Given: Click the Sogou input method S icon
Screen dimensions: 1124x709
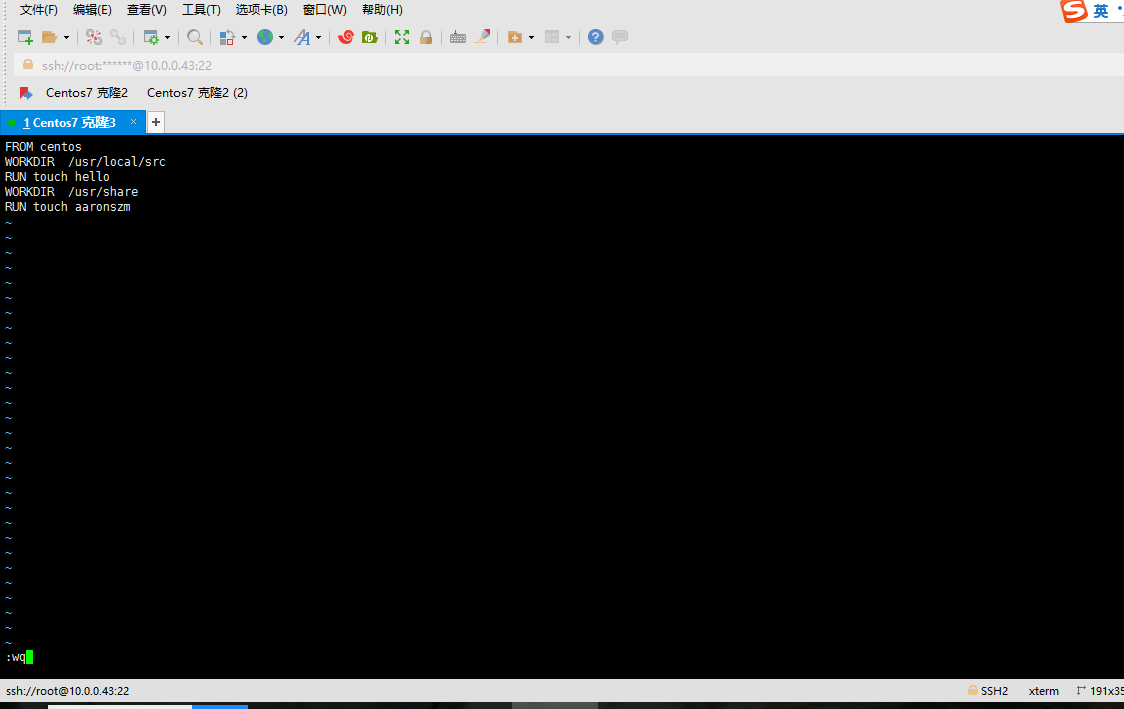Looking at the screenshot, I should coord(1075,11).
